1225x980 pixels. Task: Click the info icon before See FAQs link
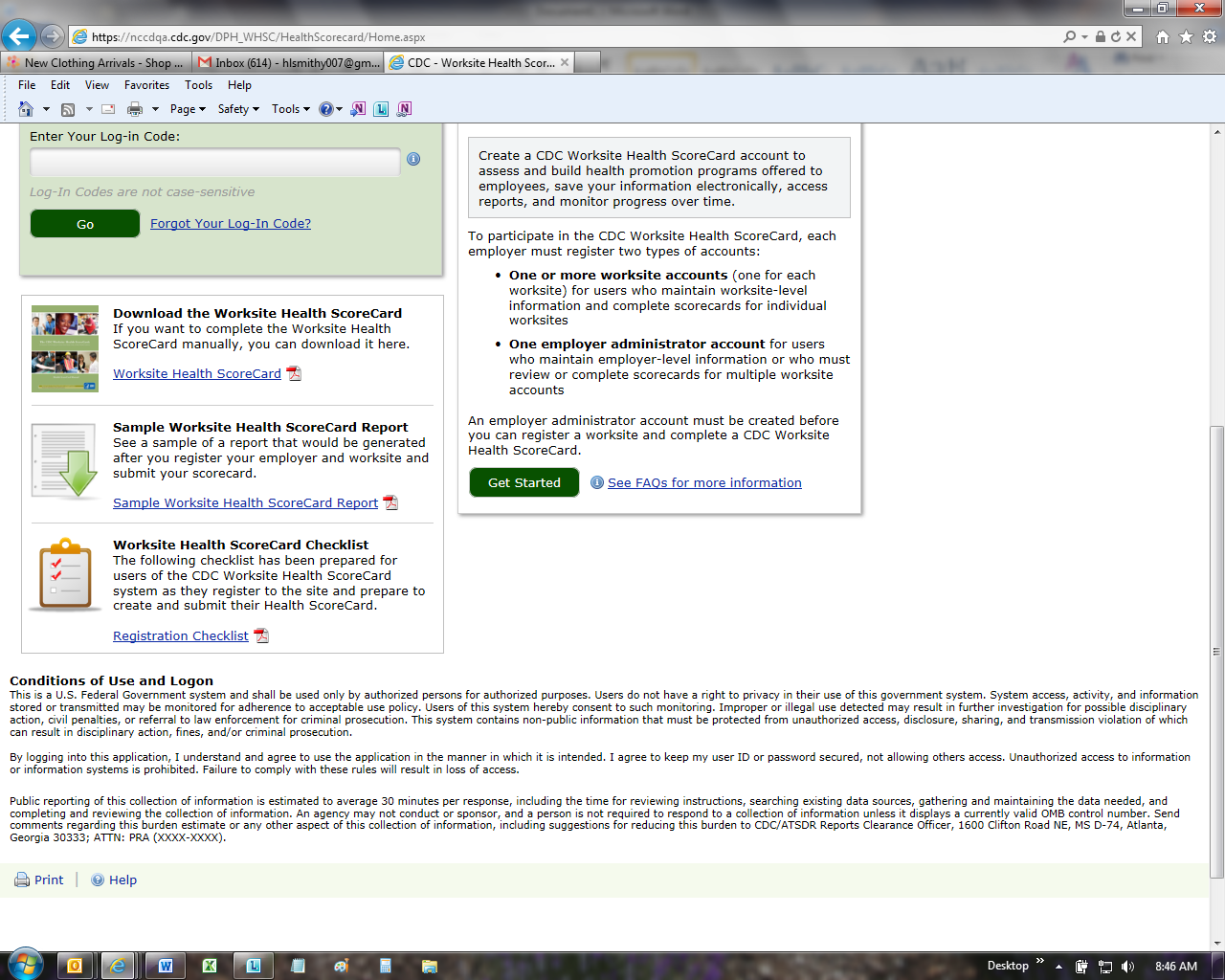[597, 482]
